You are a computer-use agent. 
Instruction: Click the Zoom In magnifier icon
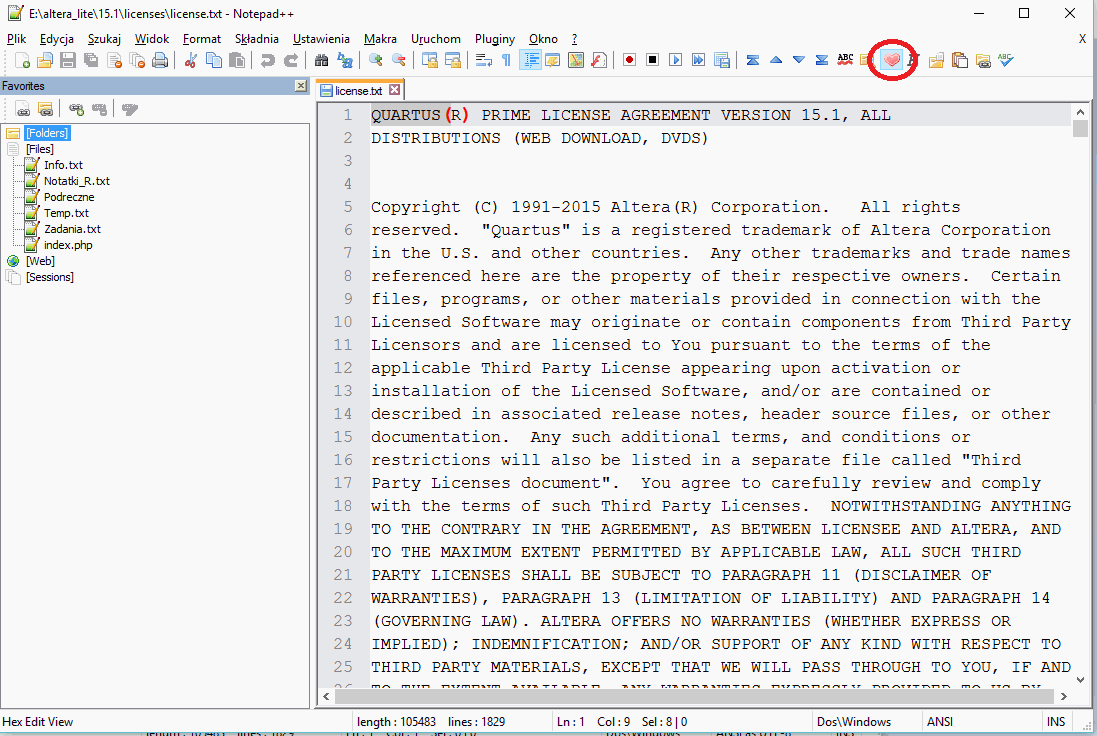tap(376, 60)
